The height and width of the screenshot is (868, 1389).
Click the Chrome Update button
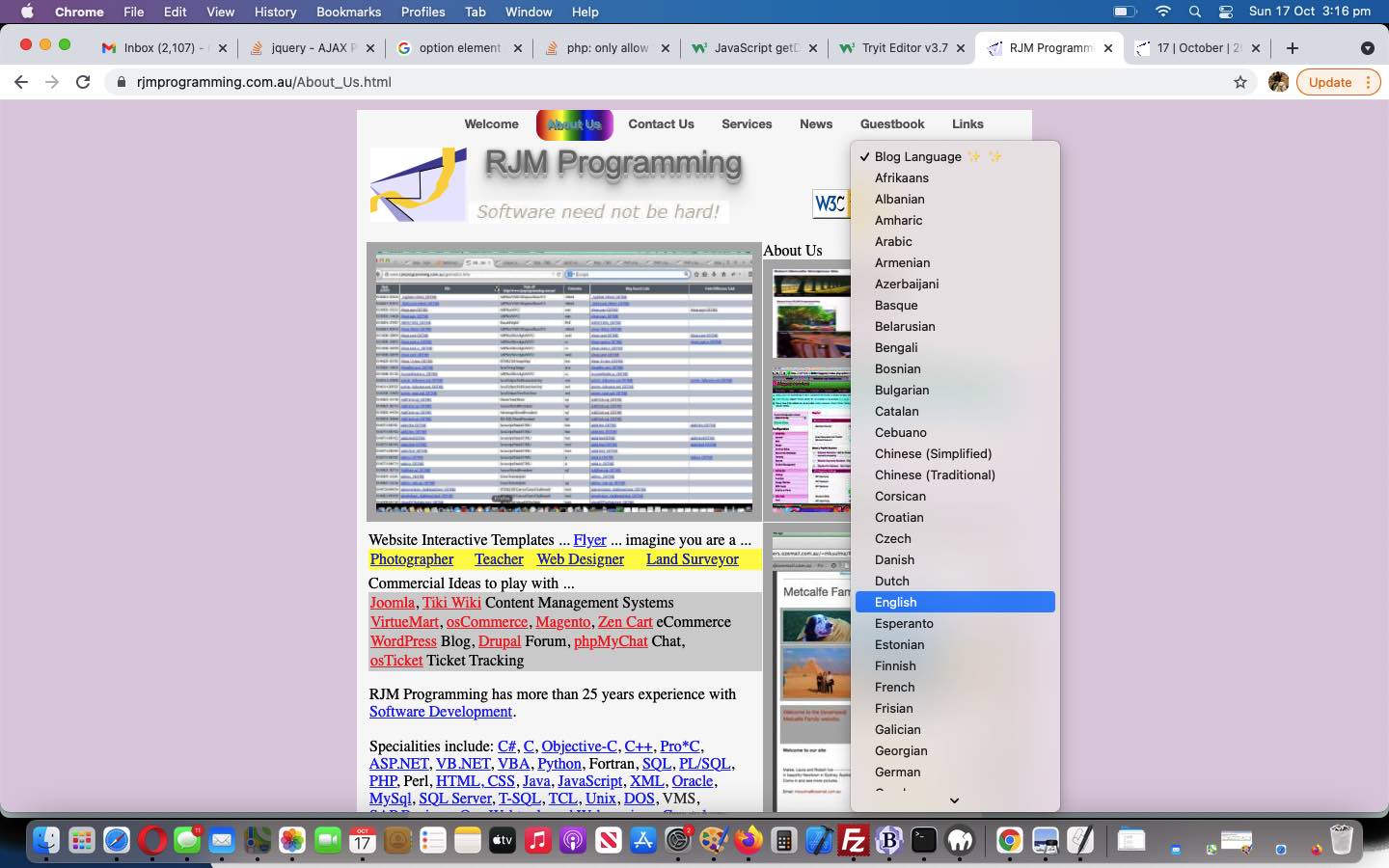coord(1338,82)
